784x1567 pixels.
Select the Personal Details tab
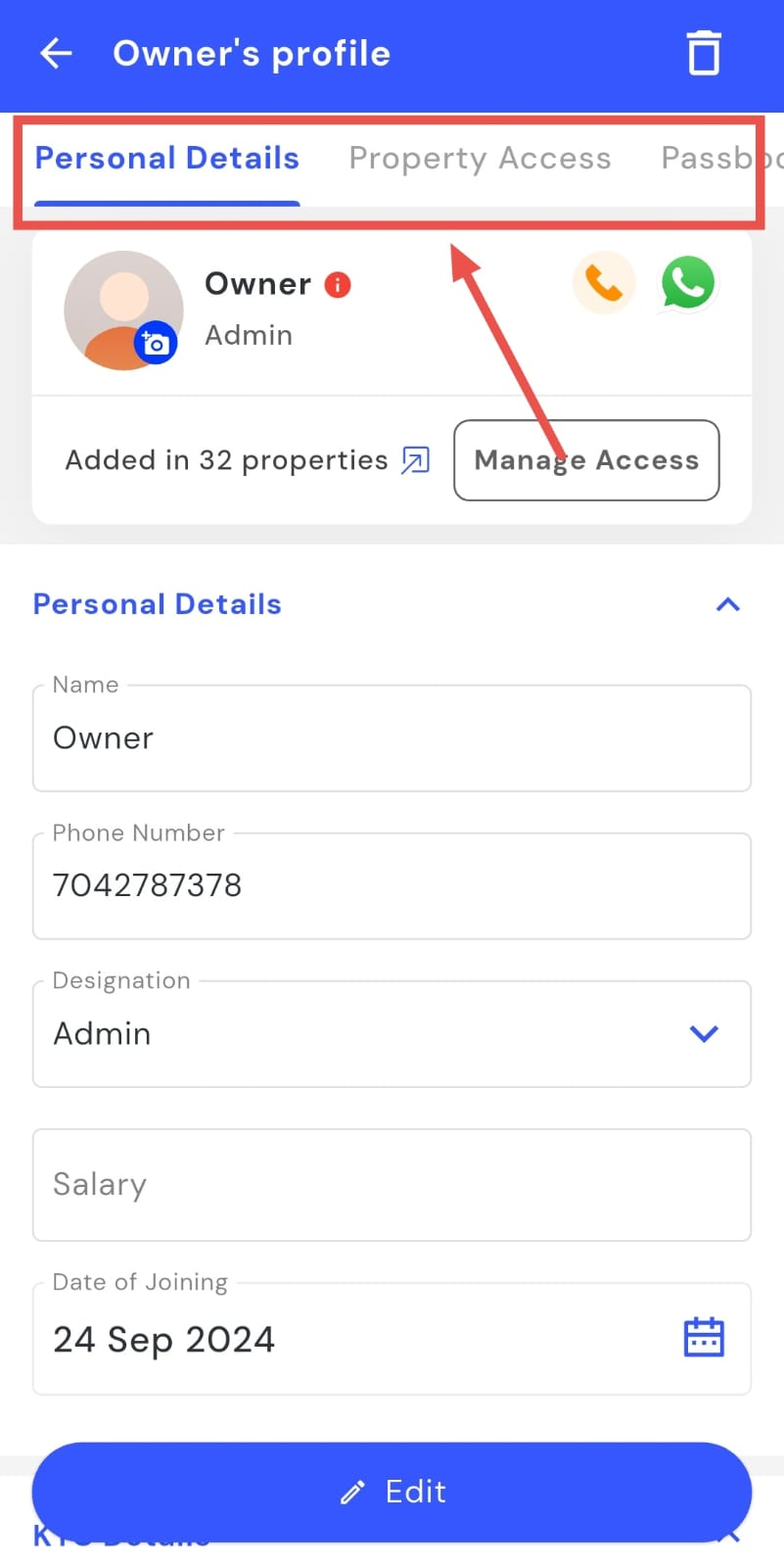coord(167,159)
